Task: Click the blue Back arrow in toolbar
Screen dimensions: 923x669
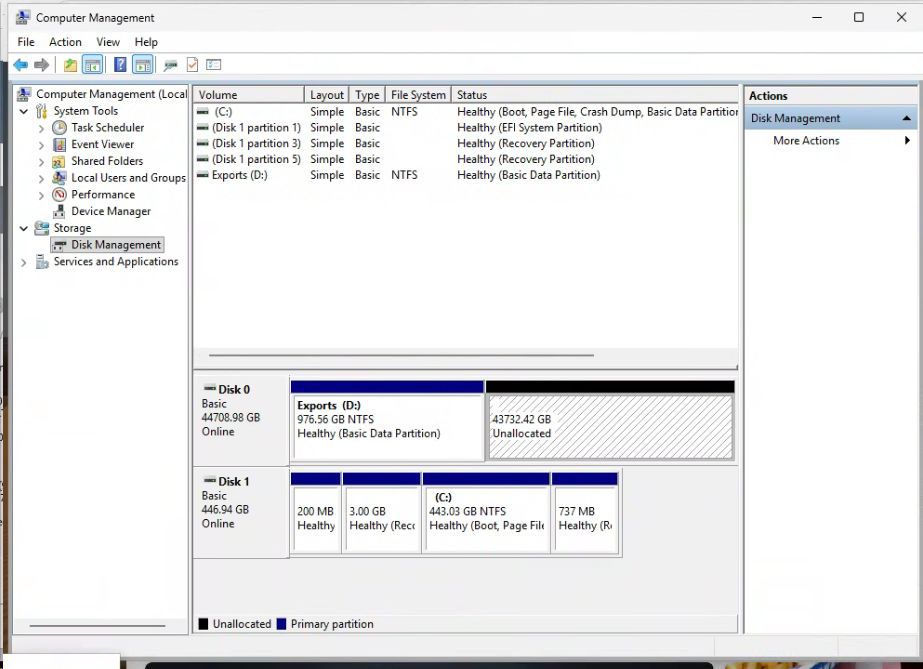Action: (x=21, y=65)
